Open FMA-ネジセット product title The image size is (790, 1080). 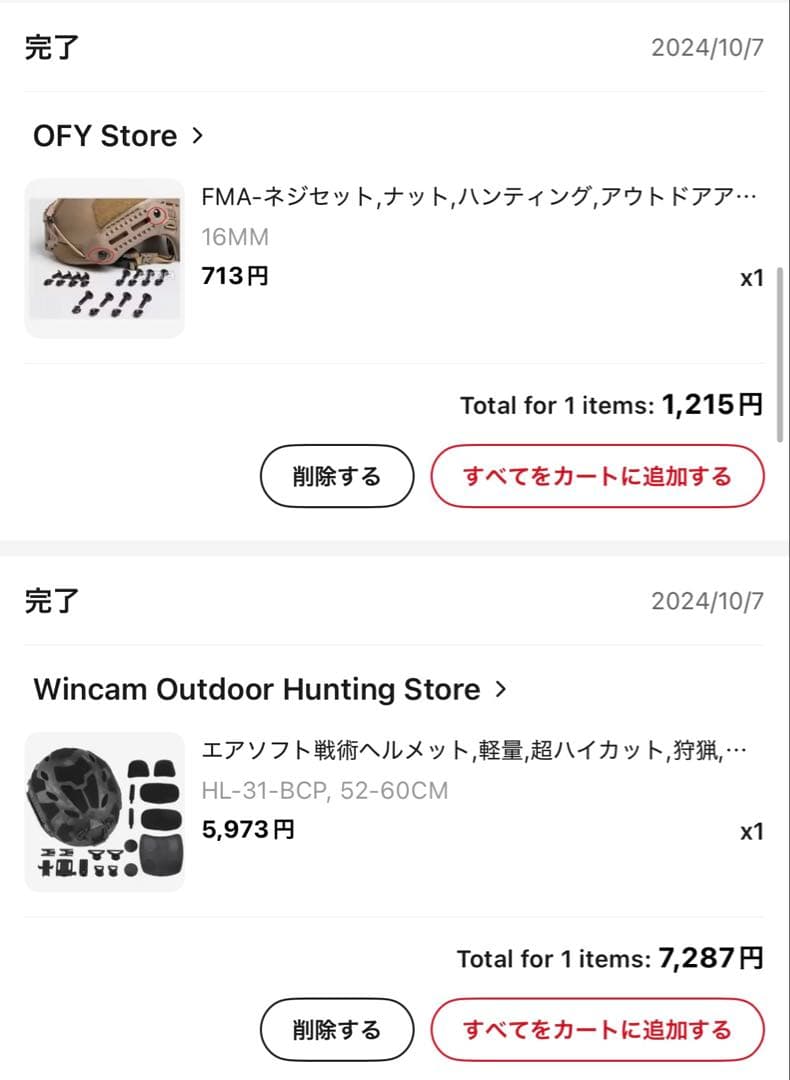point(478,197)
